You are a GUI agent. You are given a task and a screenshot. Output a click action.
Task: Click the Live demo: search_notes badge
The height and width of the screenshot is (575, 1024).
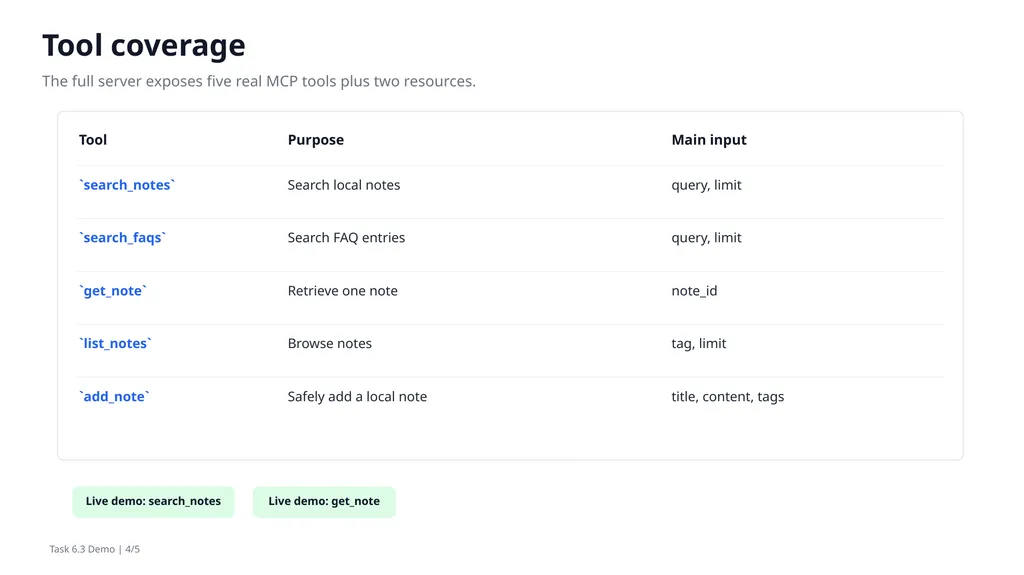(153, 501)
